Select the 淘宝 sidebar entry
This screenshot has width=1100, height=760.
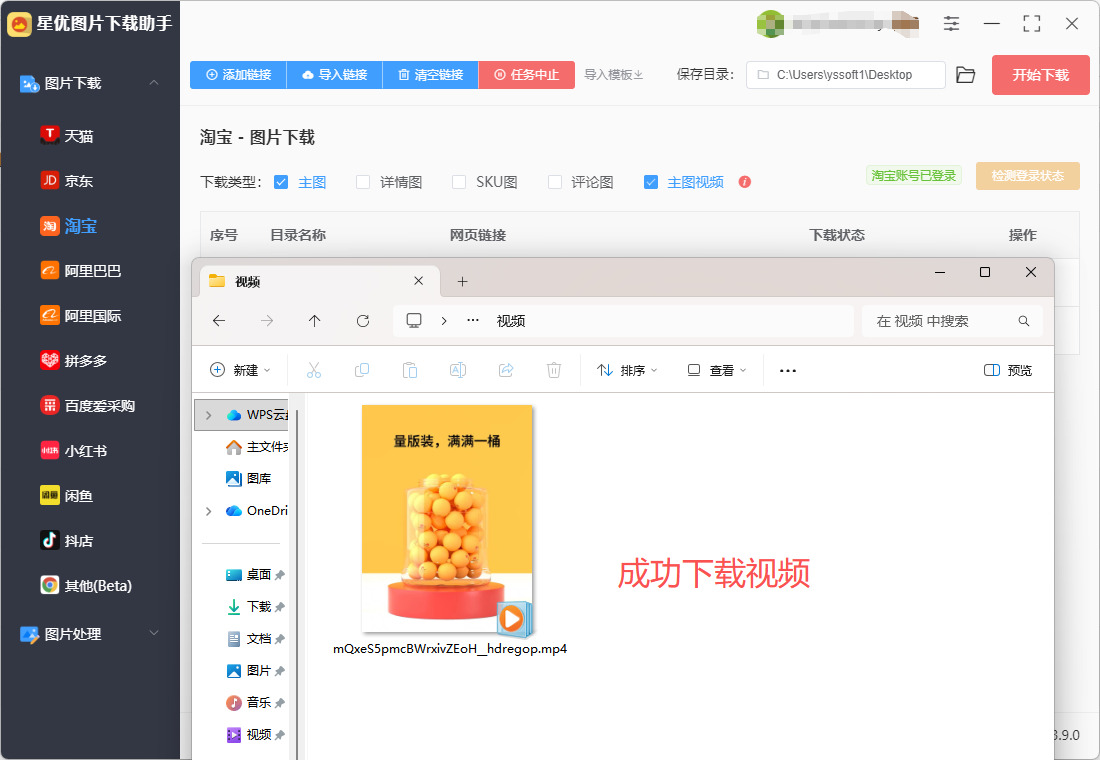click(x=69, y=226)
